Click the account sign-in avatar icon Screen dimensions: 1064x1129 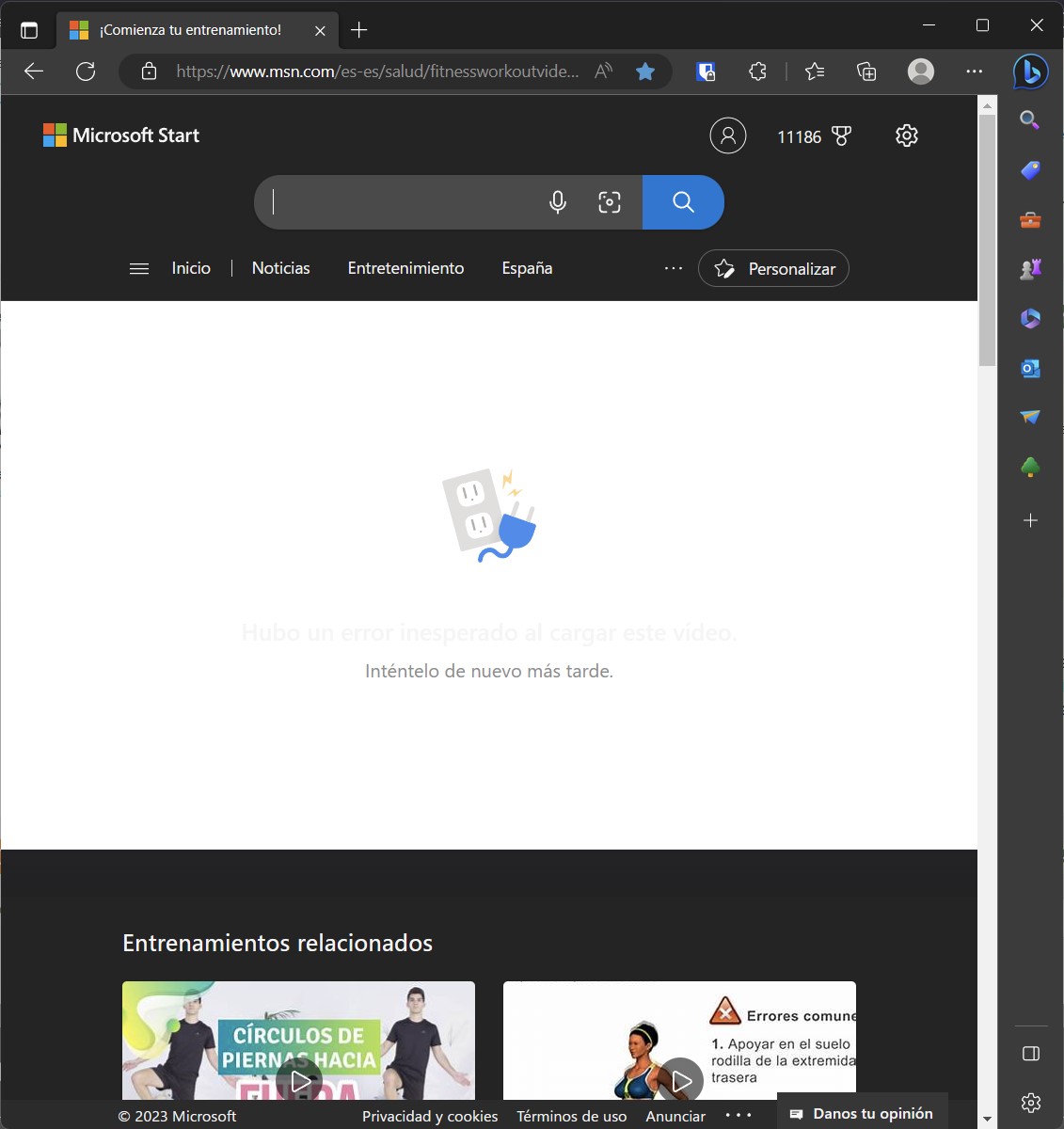coord(727,135)
